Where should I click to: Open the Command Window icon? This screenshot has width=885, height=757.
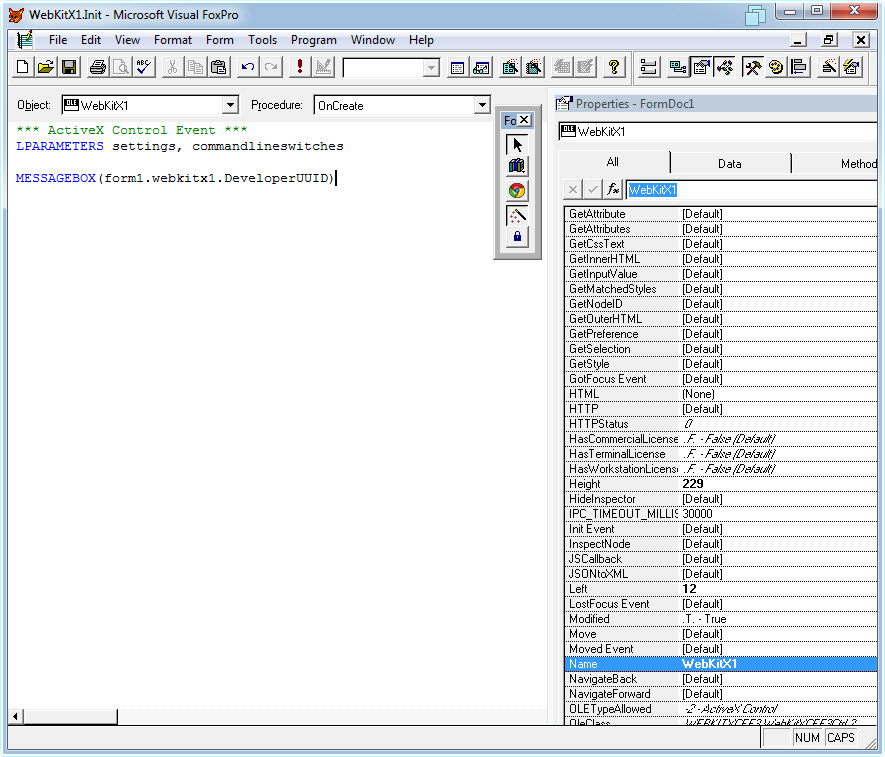[458, 67]
